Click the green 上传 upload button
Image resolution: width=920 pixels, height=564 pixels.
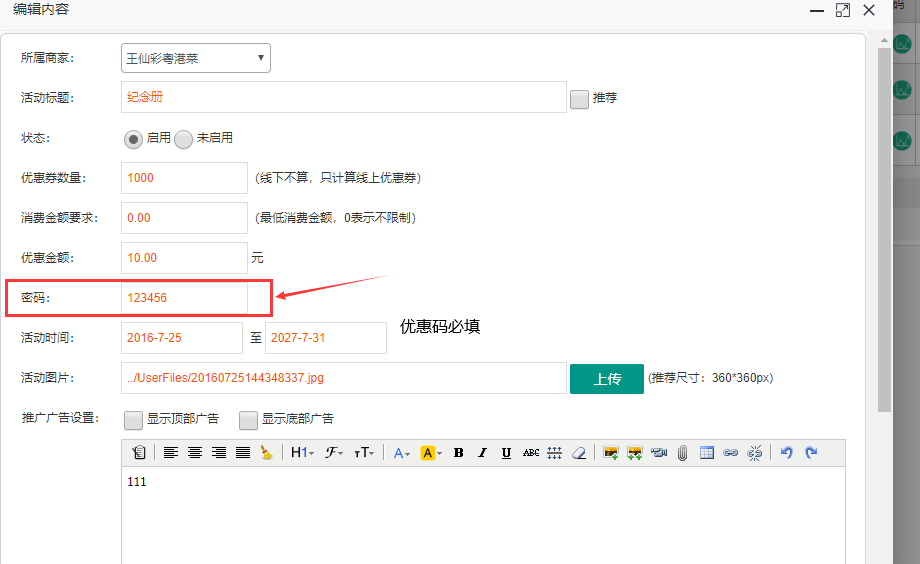[606, 379]
